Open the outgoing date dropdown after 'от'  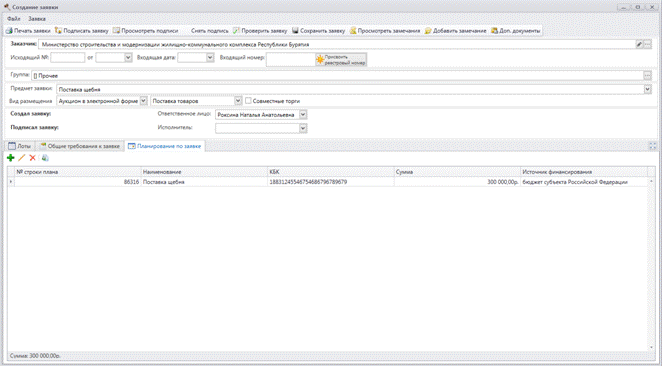[128, 57]
